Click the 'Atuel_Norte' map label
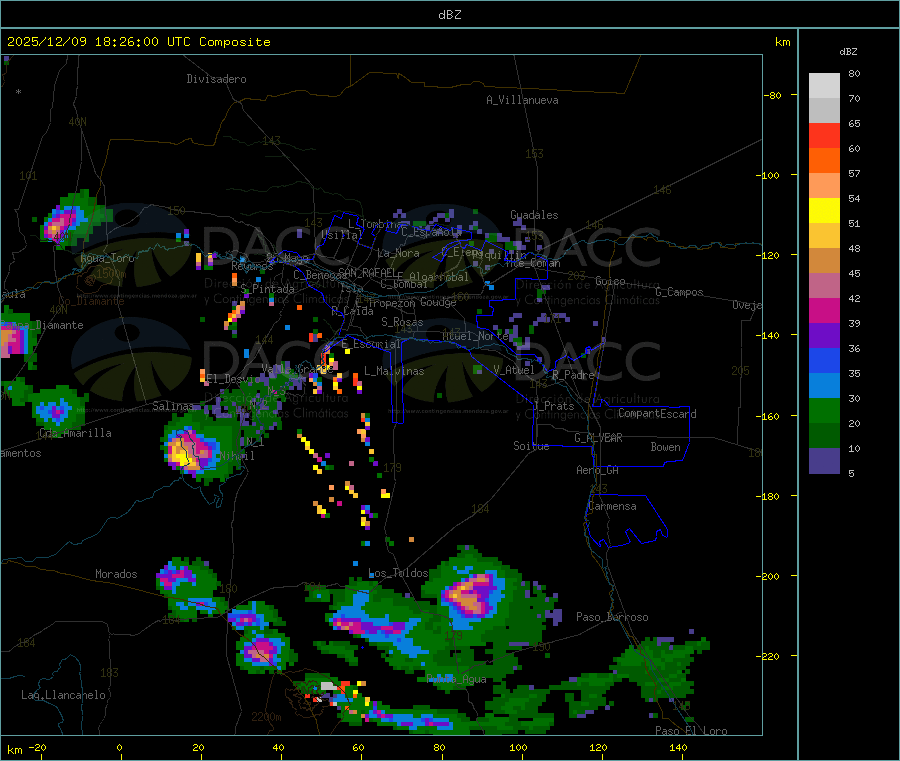Screen dimensions: 900x761 (475, 336)
